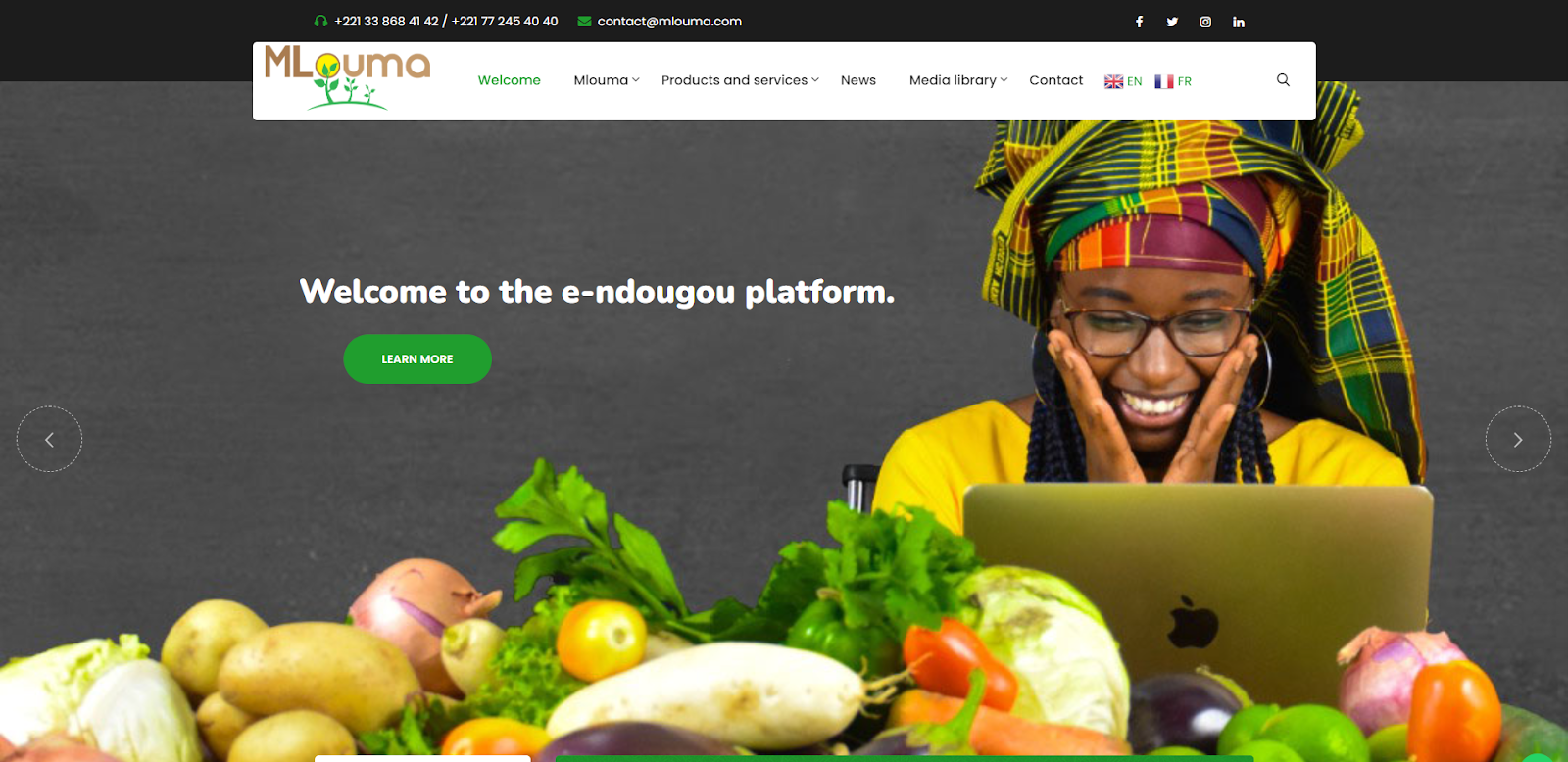Click the contact@mlouma.com email link
This screenshot has width=1568, height=762.
coord(669,21)
